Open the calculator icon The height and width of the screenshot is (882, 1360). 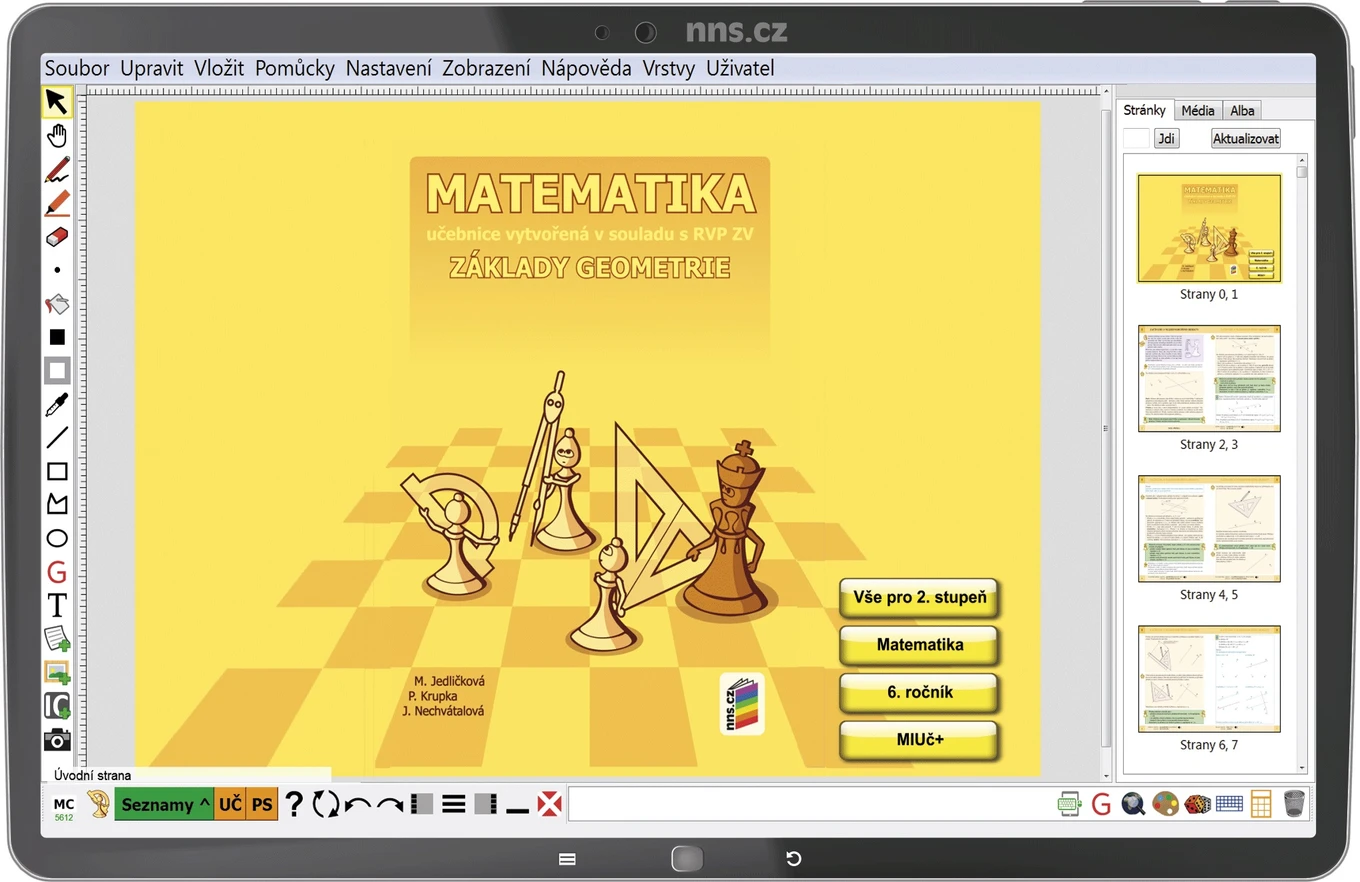tap(1261, 804)
